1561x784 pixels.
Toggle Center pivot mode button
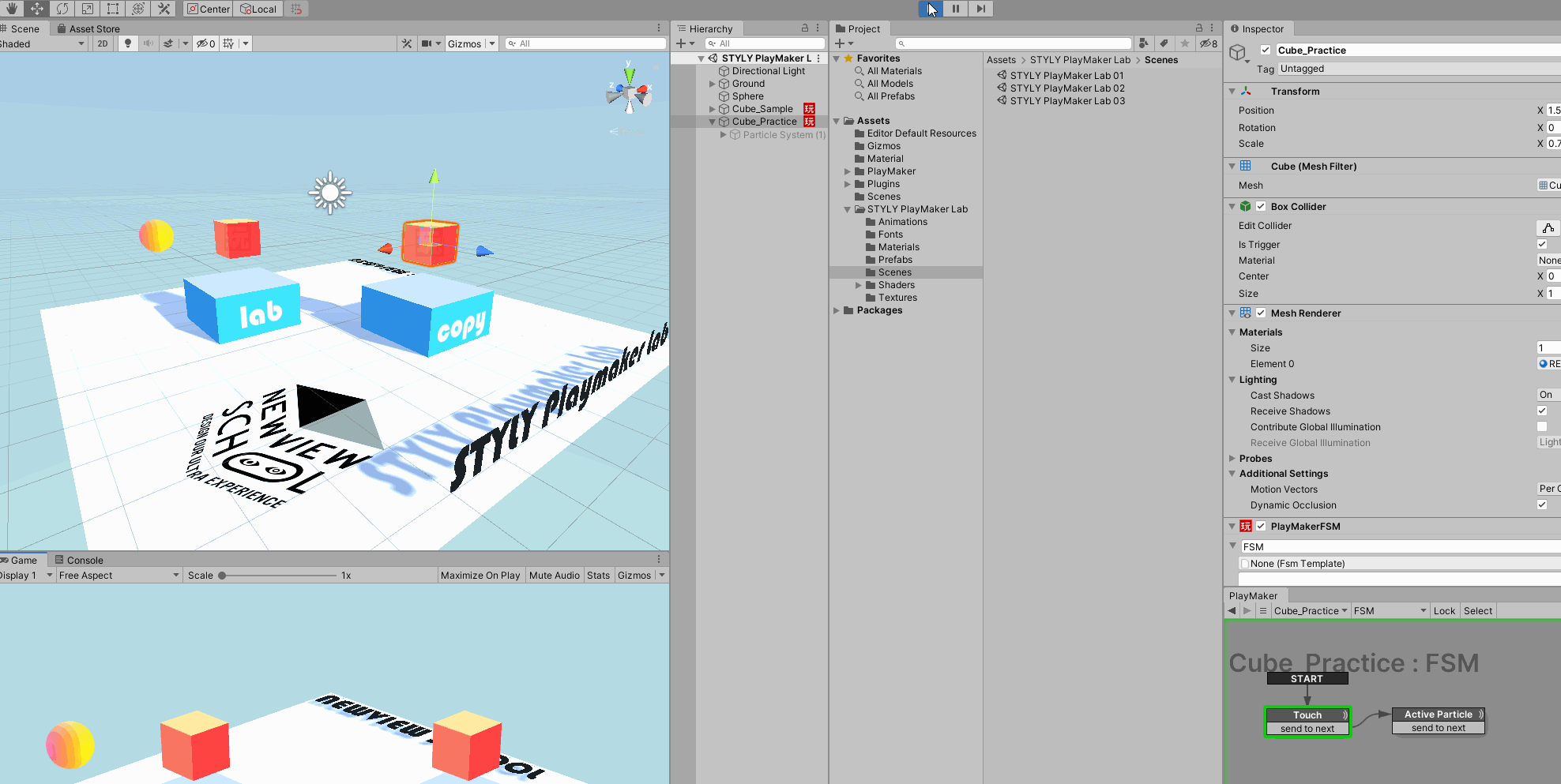click(209, 9)
